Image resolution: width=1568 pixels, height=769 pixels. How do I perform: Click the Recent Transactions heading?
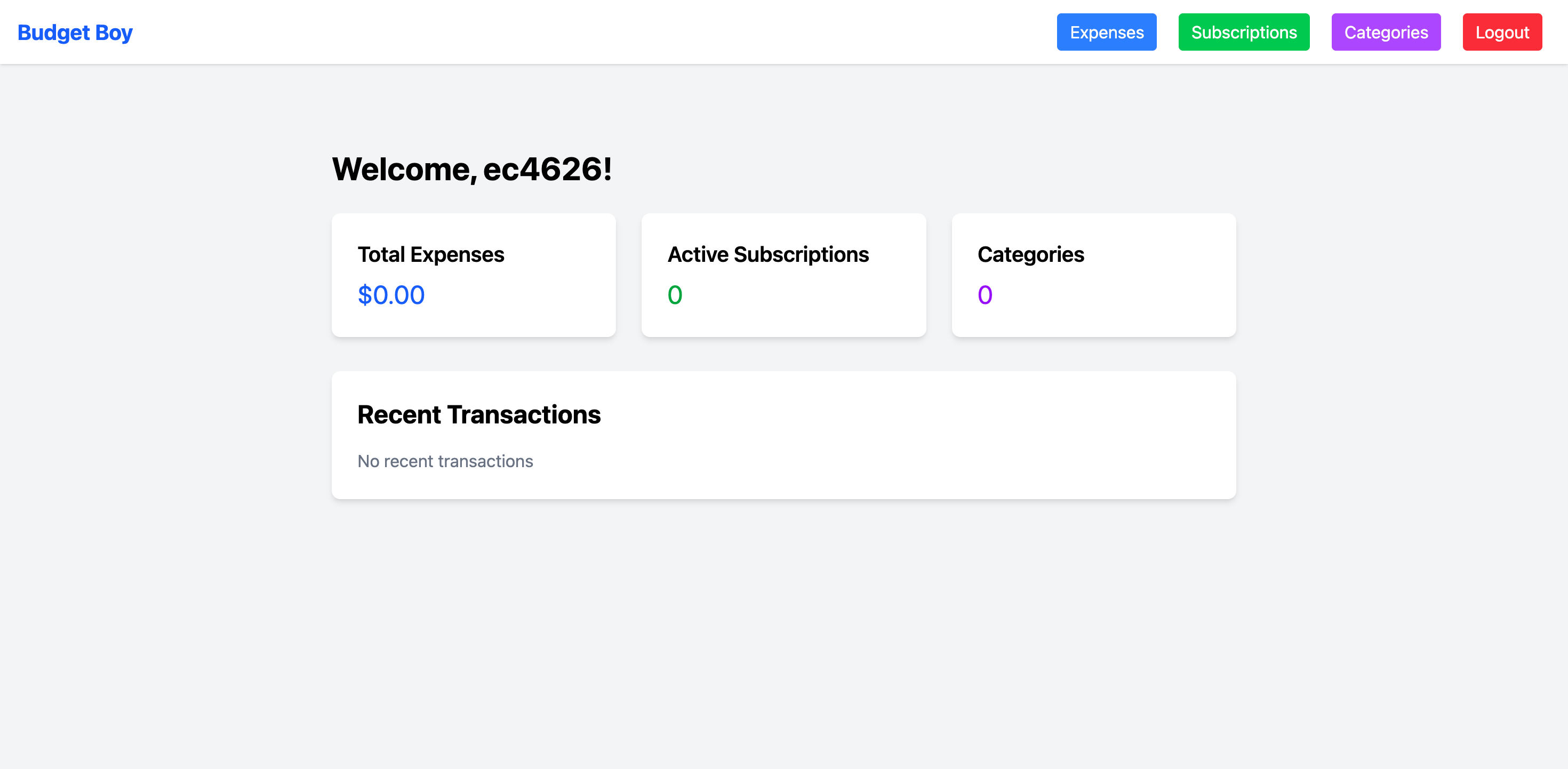coord(478,415)
